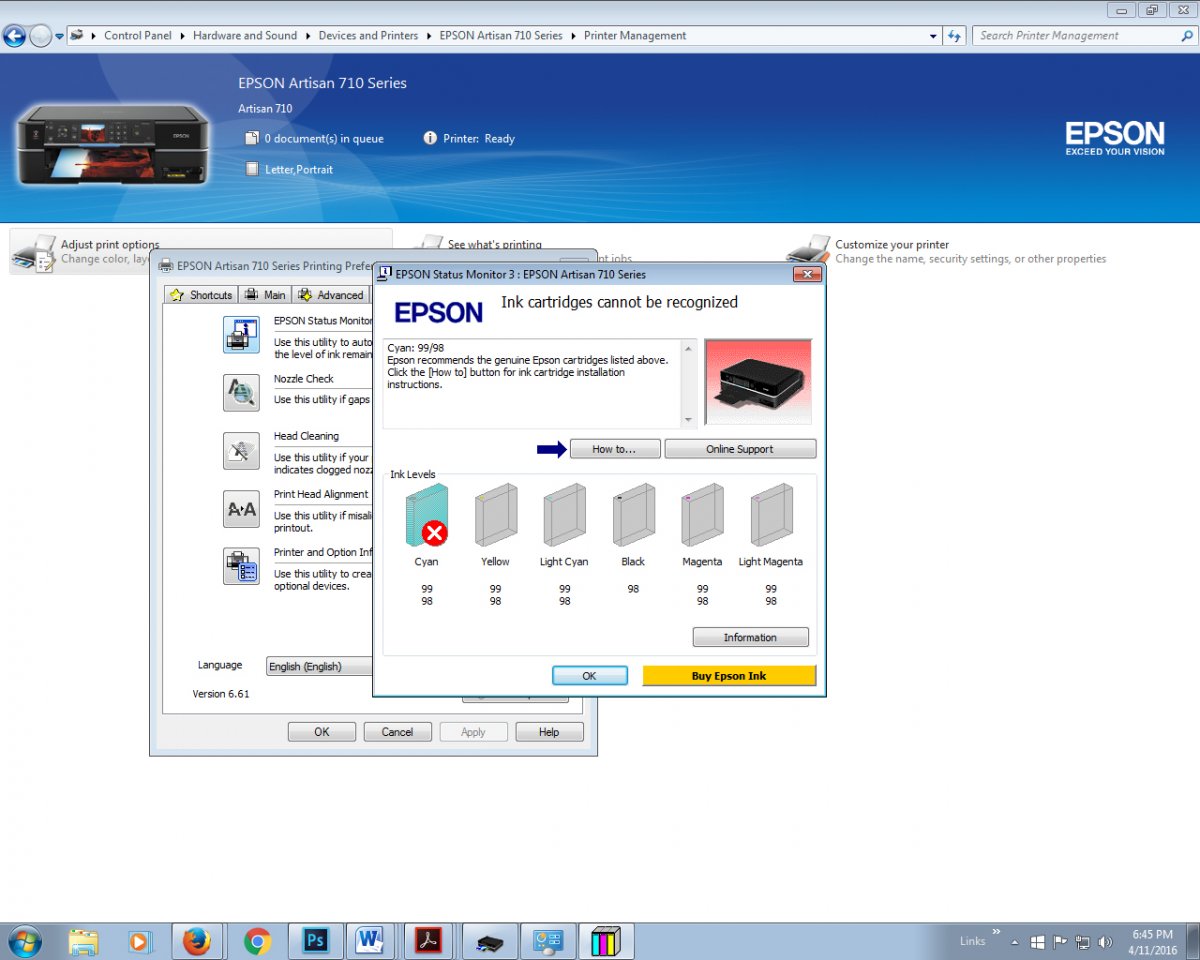Switch to the Shortcuts tab
1200x960 pixels.
click(200, 294)
